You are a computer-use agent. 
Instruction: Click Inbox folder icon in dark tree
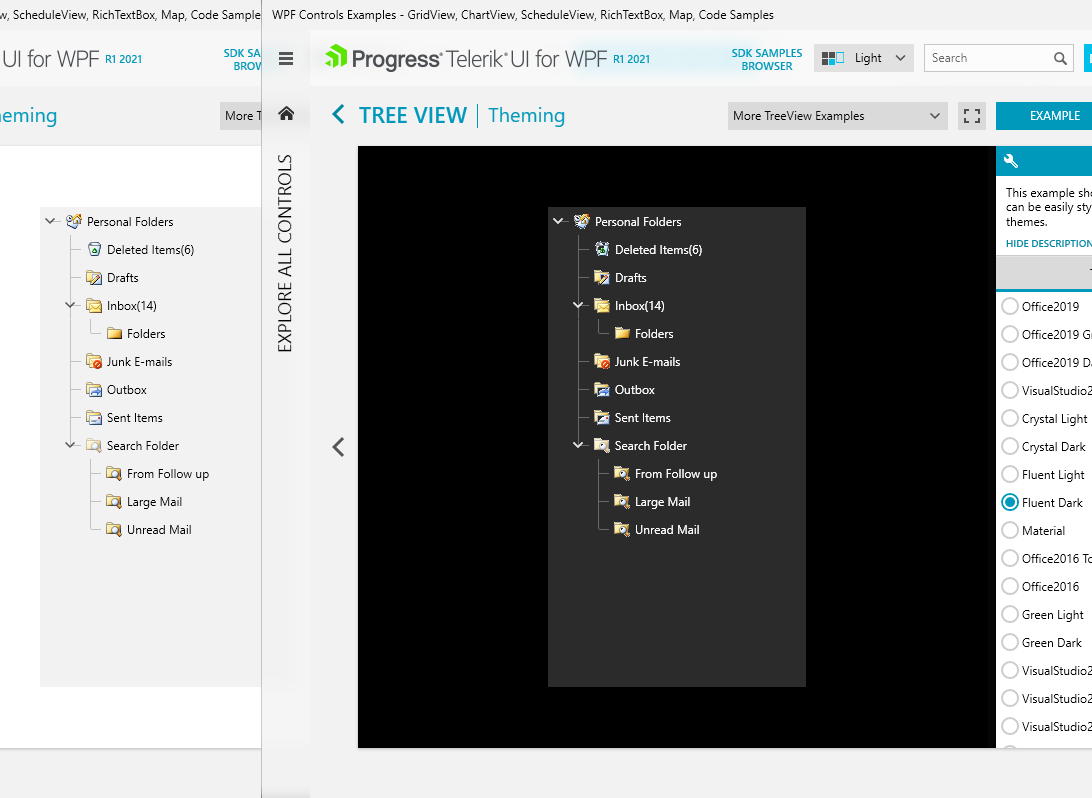602,305
